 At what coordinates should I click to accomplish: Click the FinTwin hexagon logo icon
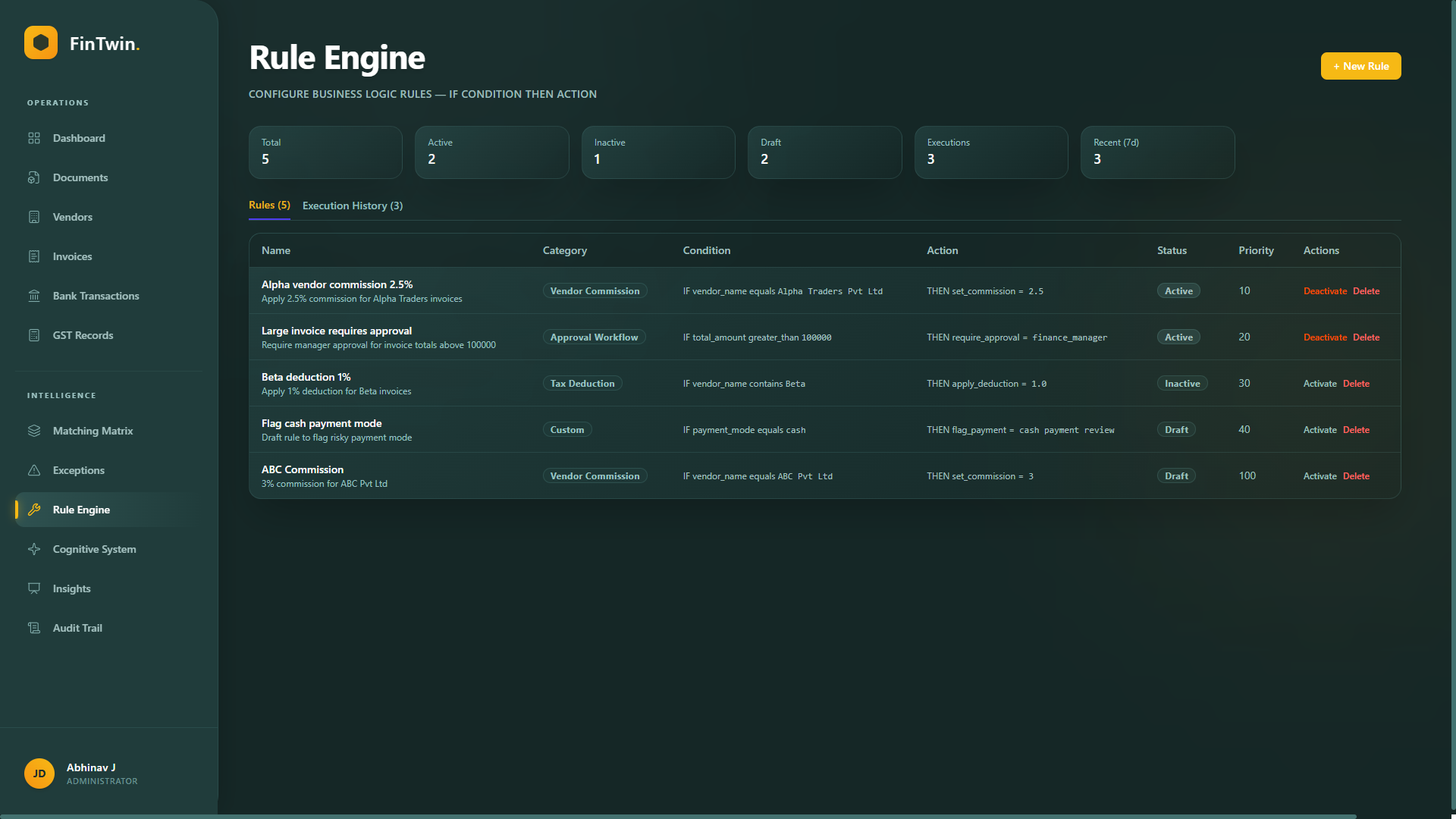[x=41, y=42]
